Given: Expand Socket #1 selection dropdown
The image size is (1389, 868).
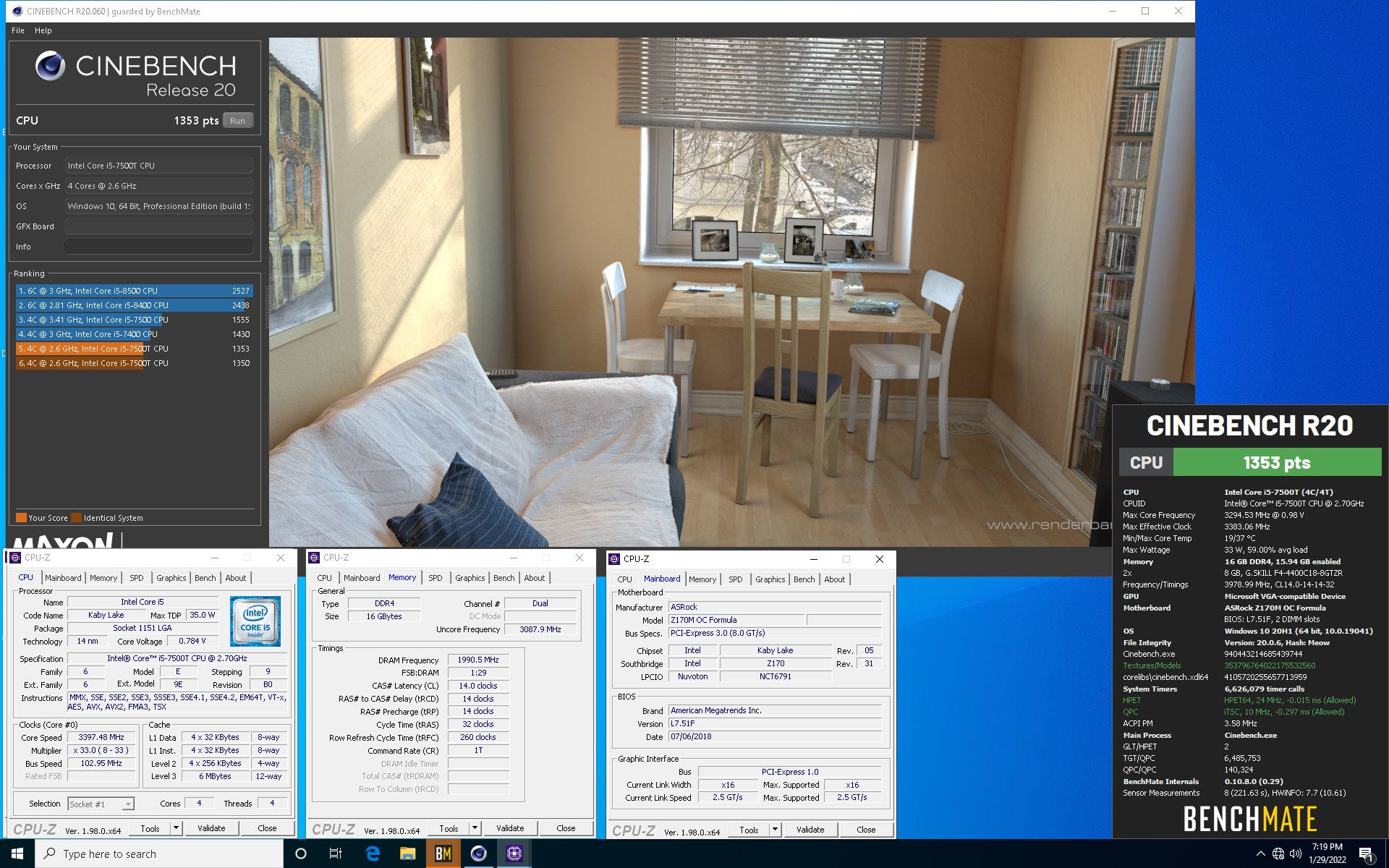Looking at the screenshot, I should (x=128, y=804).
